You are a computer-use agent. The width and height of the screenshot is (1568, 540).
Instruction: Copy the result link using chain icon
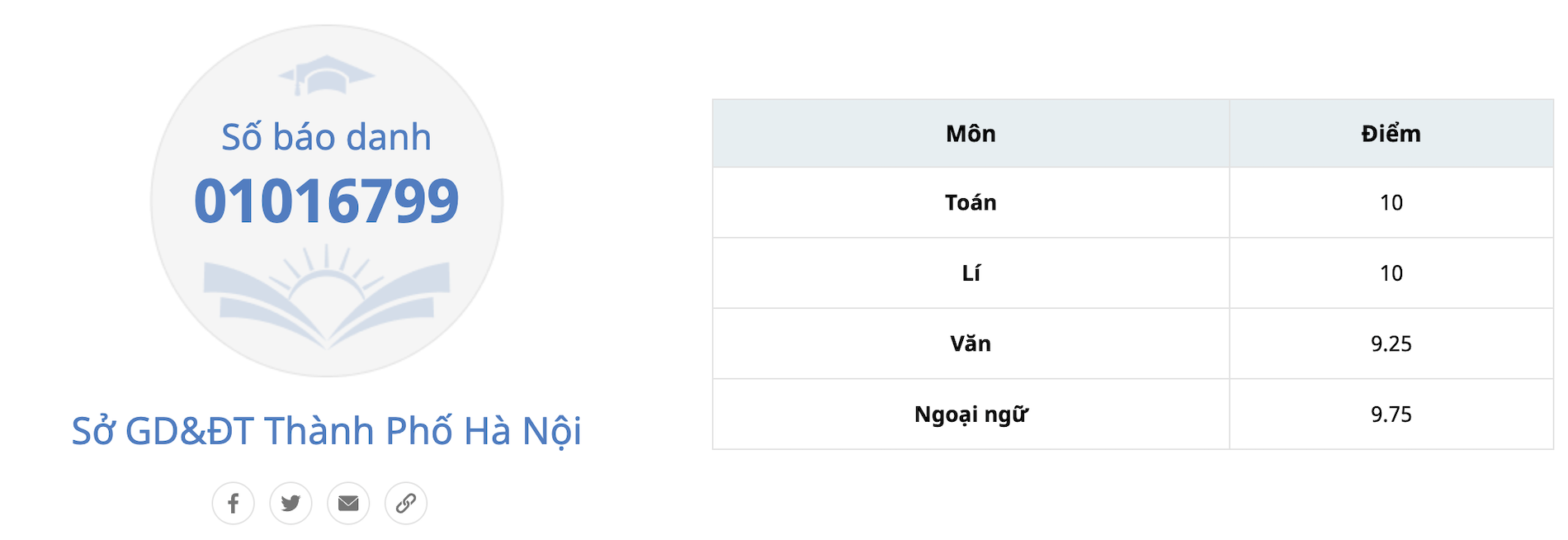click(406, 503)
